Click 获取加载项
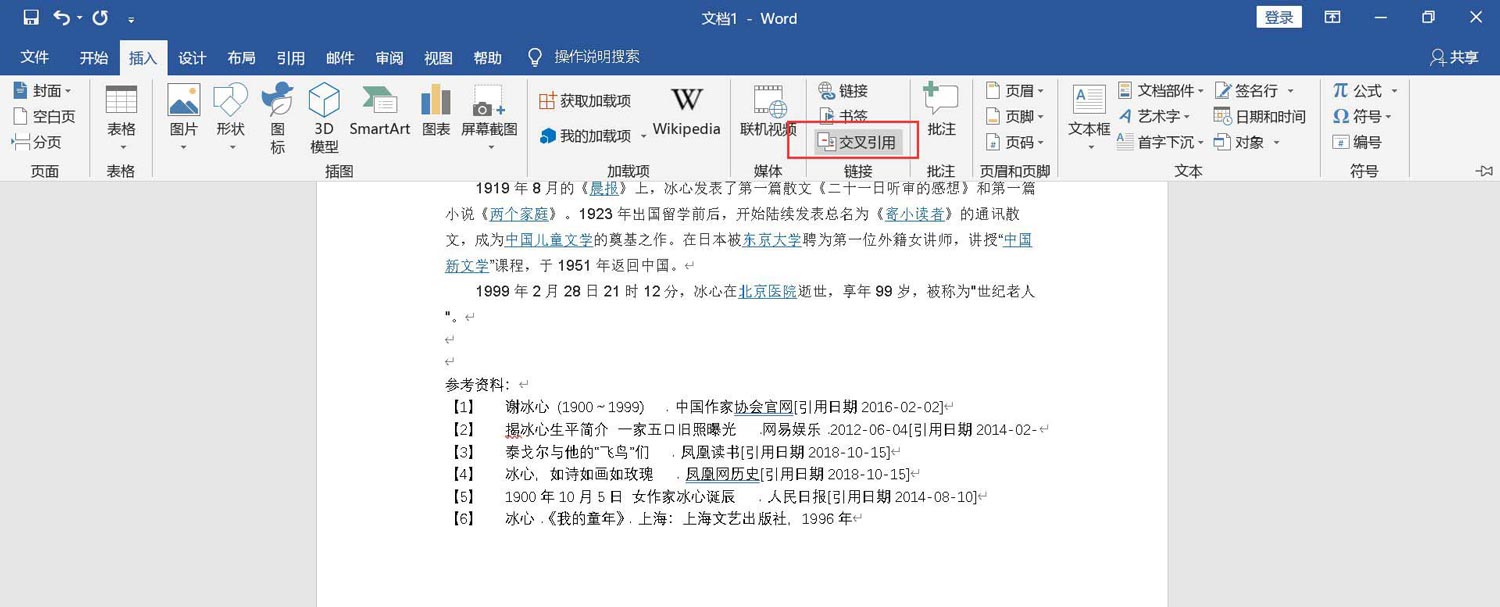This screenshot has height=607, width=1500. tap(584, 100)
